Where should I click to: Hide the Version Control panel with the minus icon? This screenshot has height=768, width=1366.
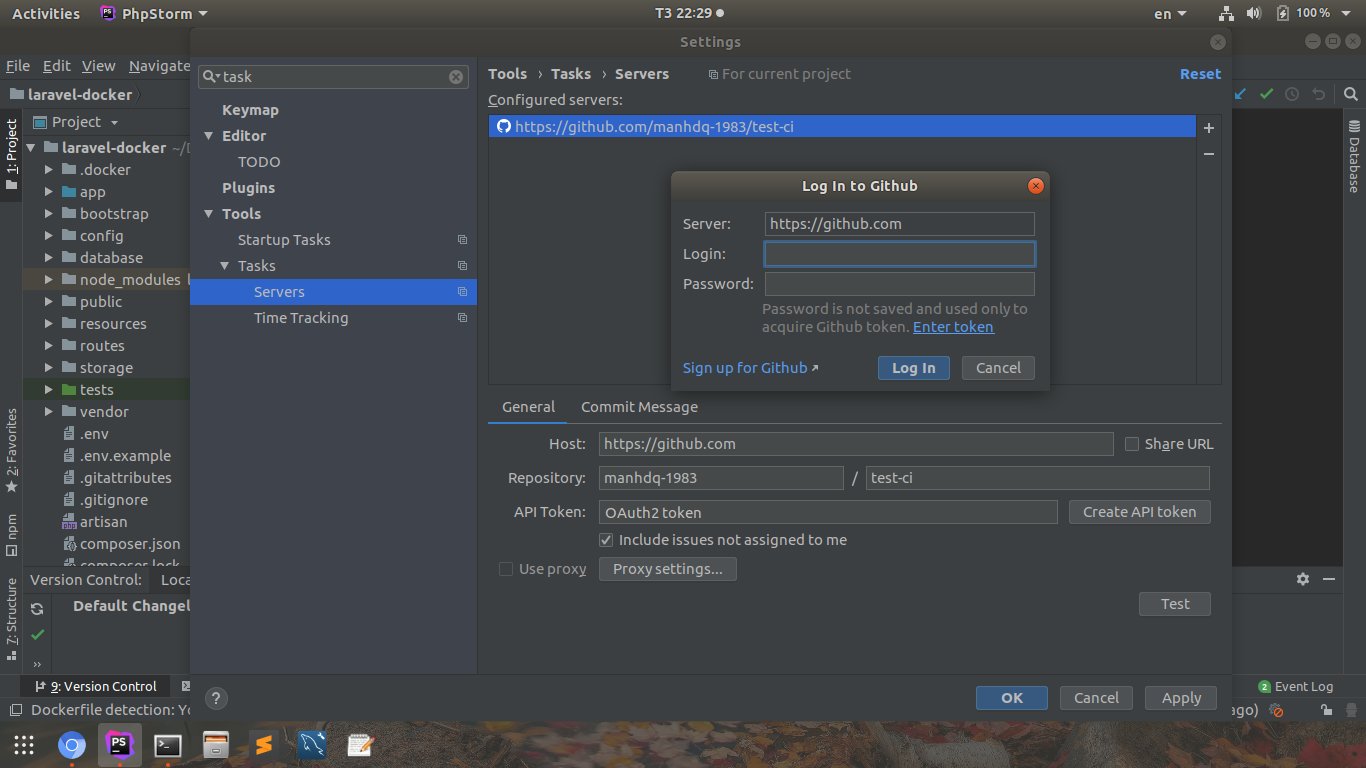click(1329, 579)
